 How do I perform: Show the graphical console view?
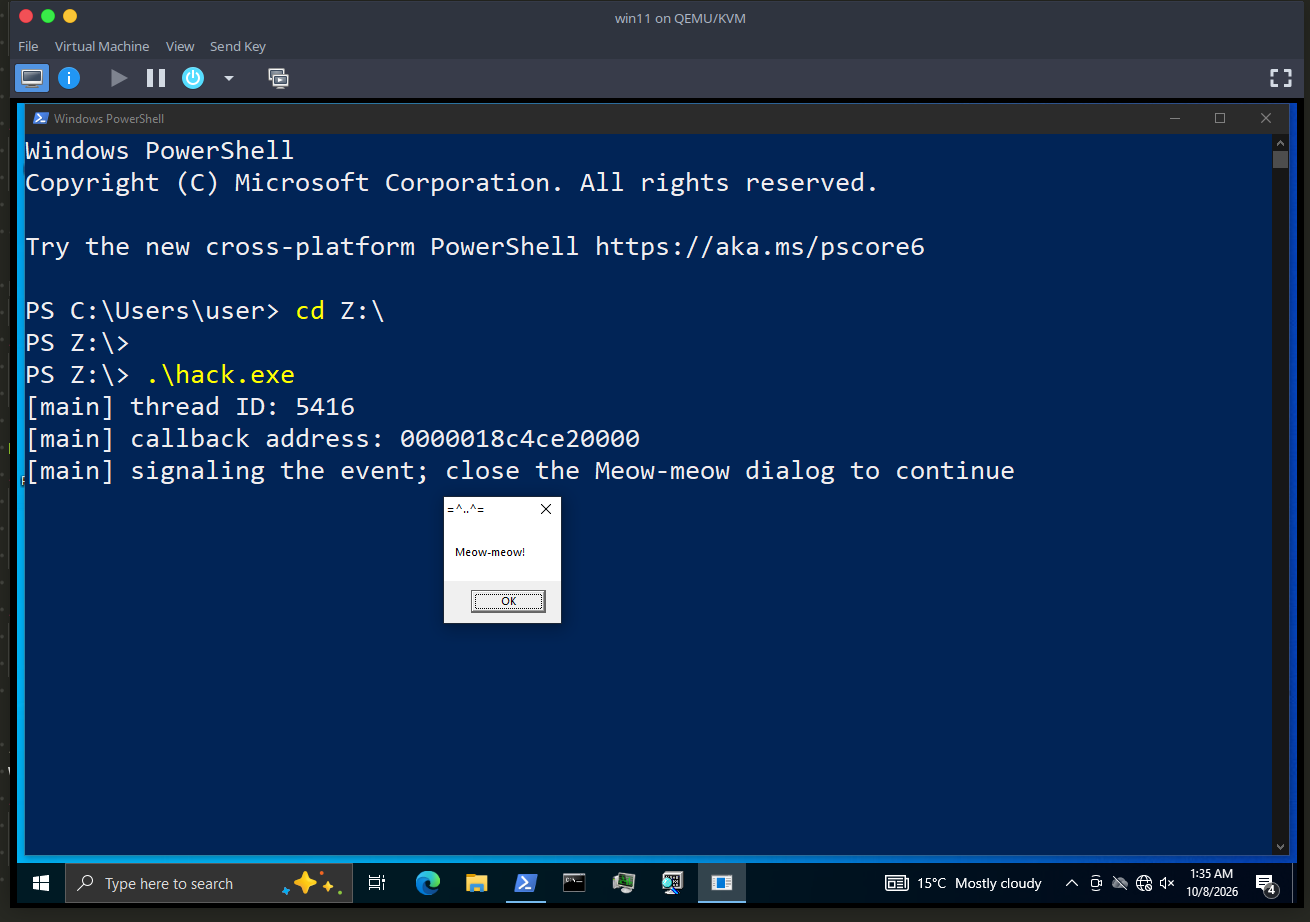pyautogui.click(x=32, y=77)
